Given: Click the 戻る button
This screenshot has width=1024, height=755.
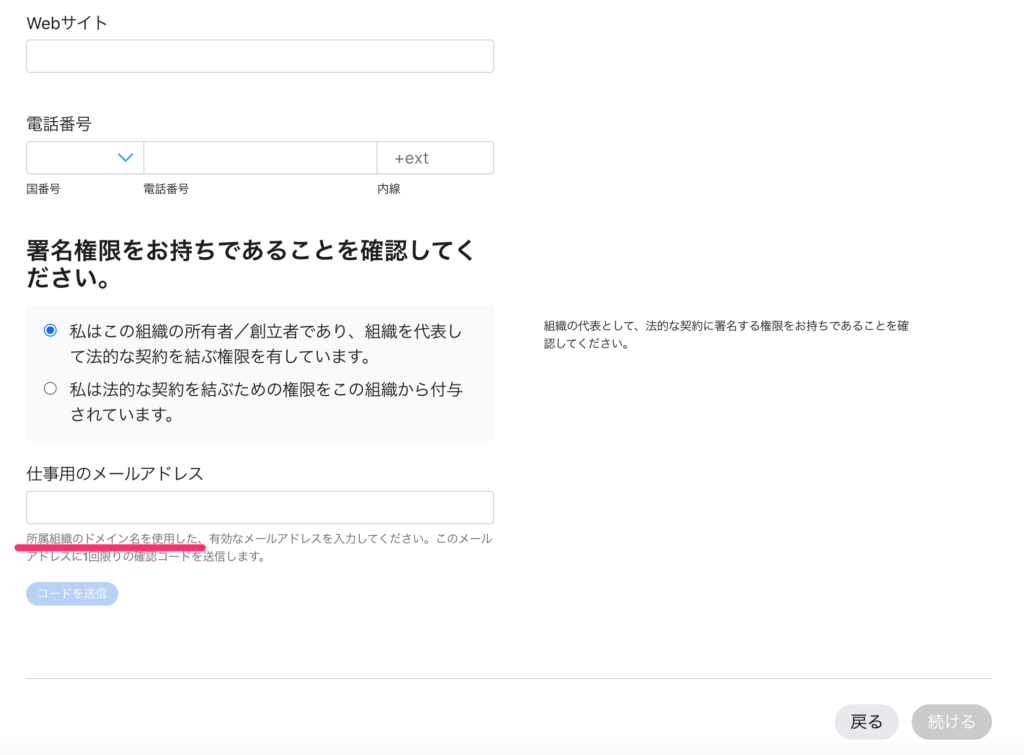Looking at the screenshot, I should (x=866, y=721).
